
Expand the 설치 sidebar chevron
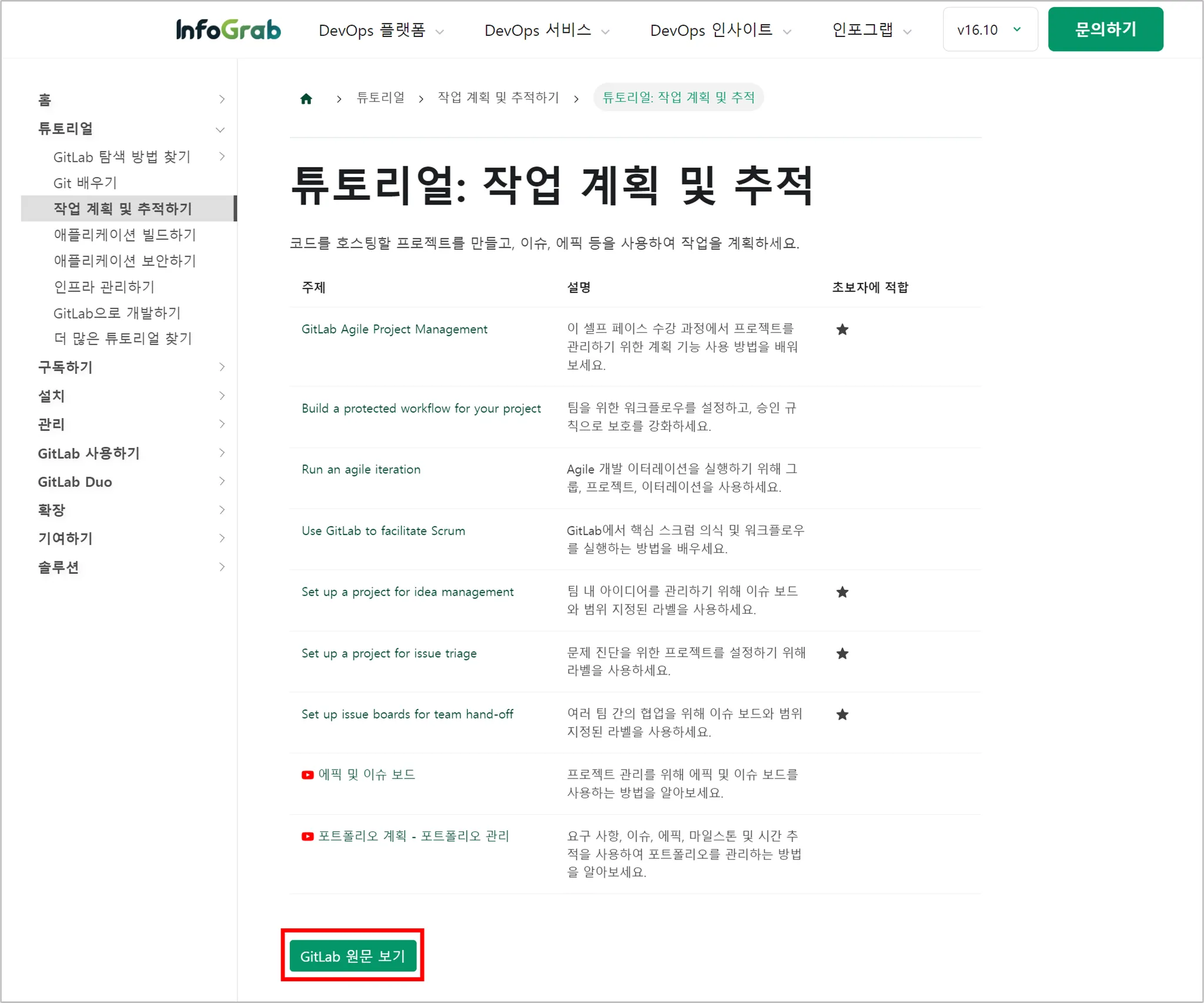(222, 396)
